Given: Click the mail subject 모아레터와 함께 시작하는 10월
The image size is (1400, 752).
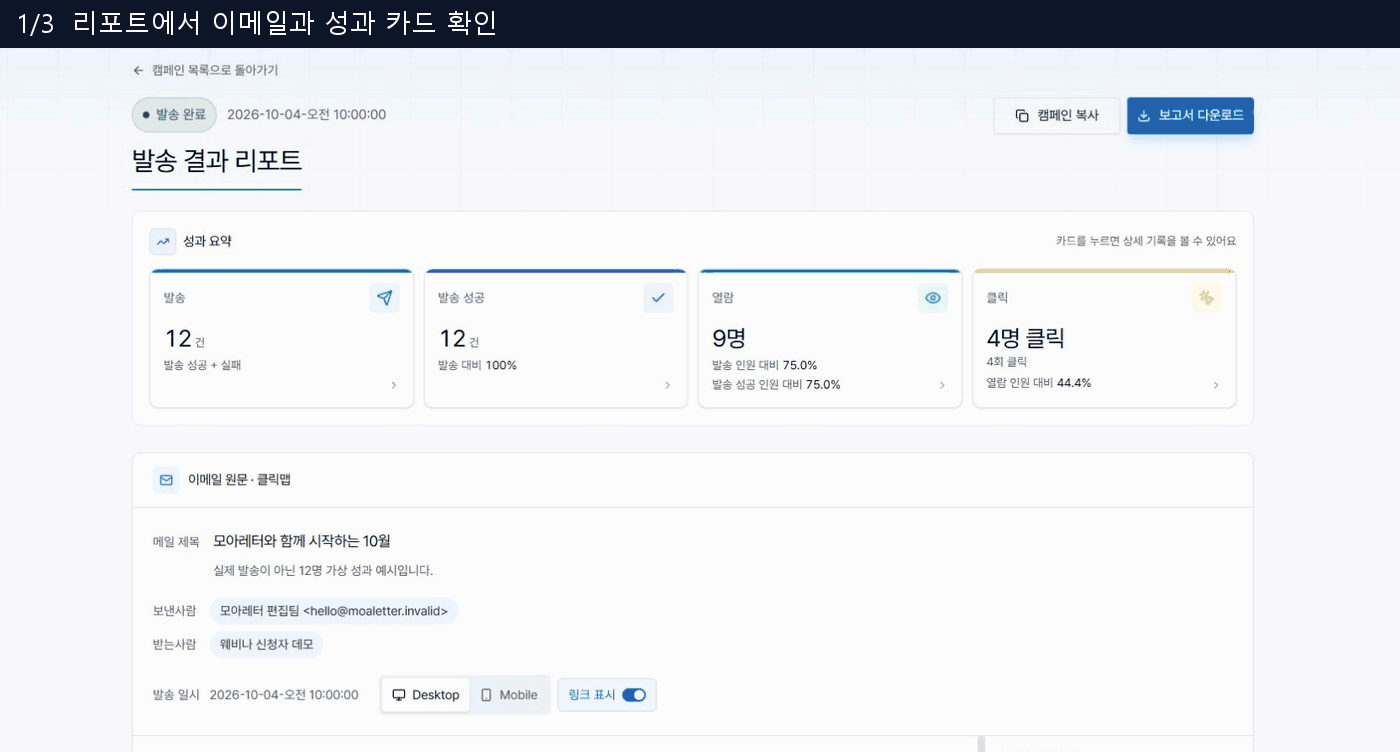Looking at the screenshot, I should (x=301, y=541).
